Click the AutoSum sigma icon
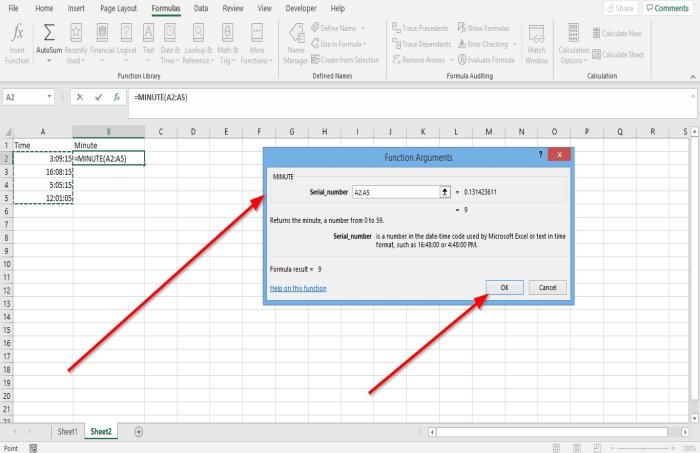 tap(49, 33)
